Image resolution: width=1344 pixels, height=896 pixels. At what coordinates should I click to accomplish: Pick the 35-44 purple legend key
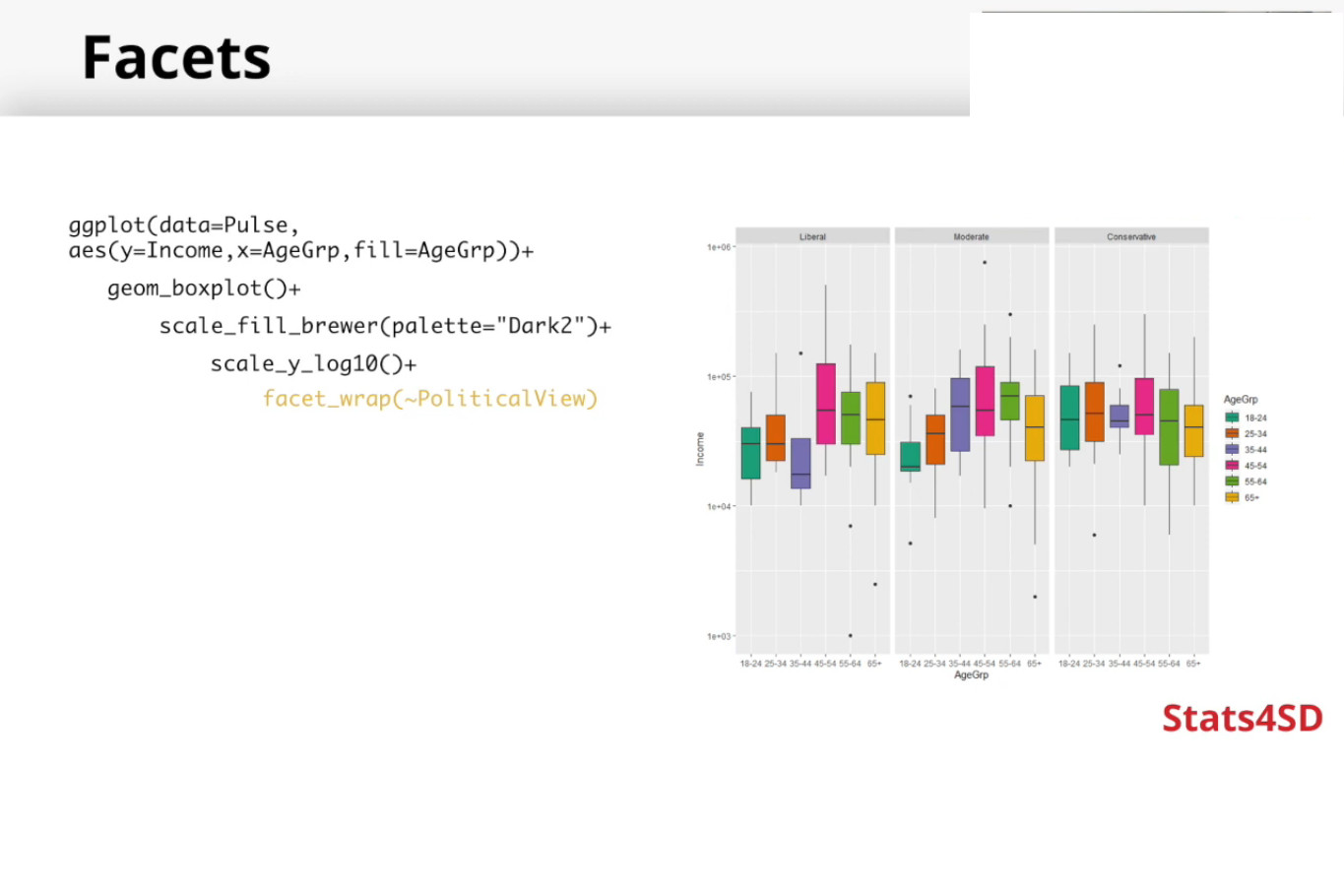pyautogui.click(x=1232, y=449)
